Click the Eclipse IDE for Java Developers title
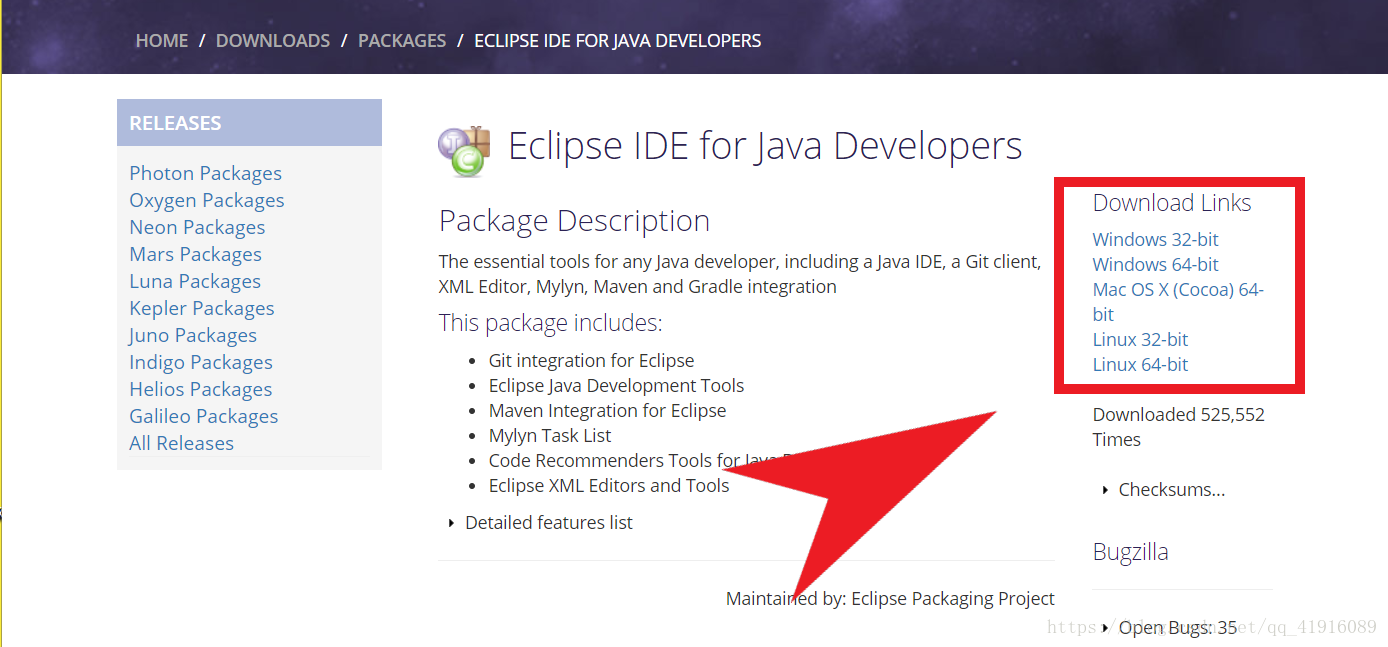 pos(765,146)
